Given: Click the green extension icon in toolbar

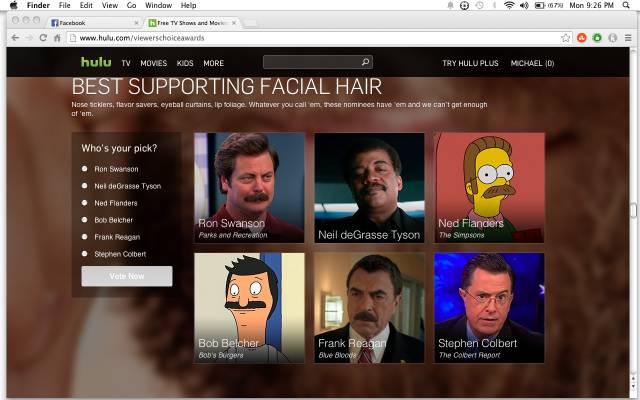Looking at the screenshot, I should point(597,38).
